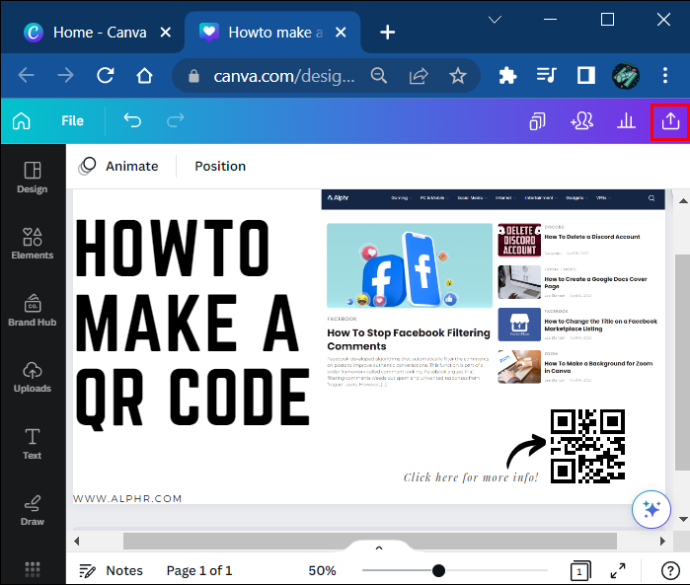Open the browser profile avatar

click(626, 76)
